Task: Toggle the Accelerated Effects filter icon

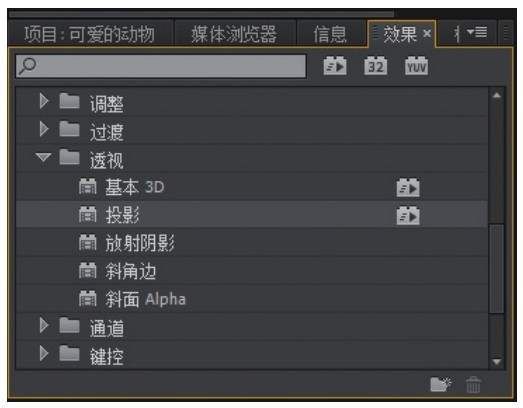Action: coord(335,66)
